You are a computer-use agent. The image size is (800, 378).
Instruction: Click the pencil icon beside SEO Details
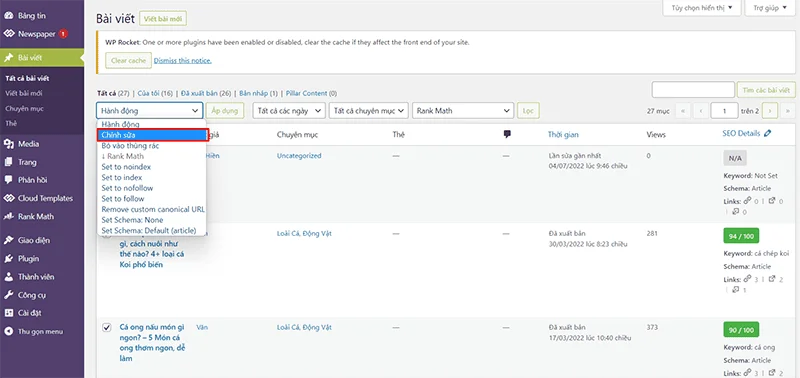pyautogui.click(x=768, y=134)
